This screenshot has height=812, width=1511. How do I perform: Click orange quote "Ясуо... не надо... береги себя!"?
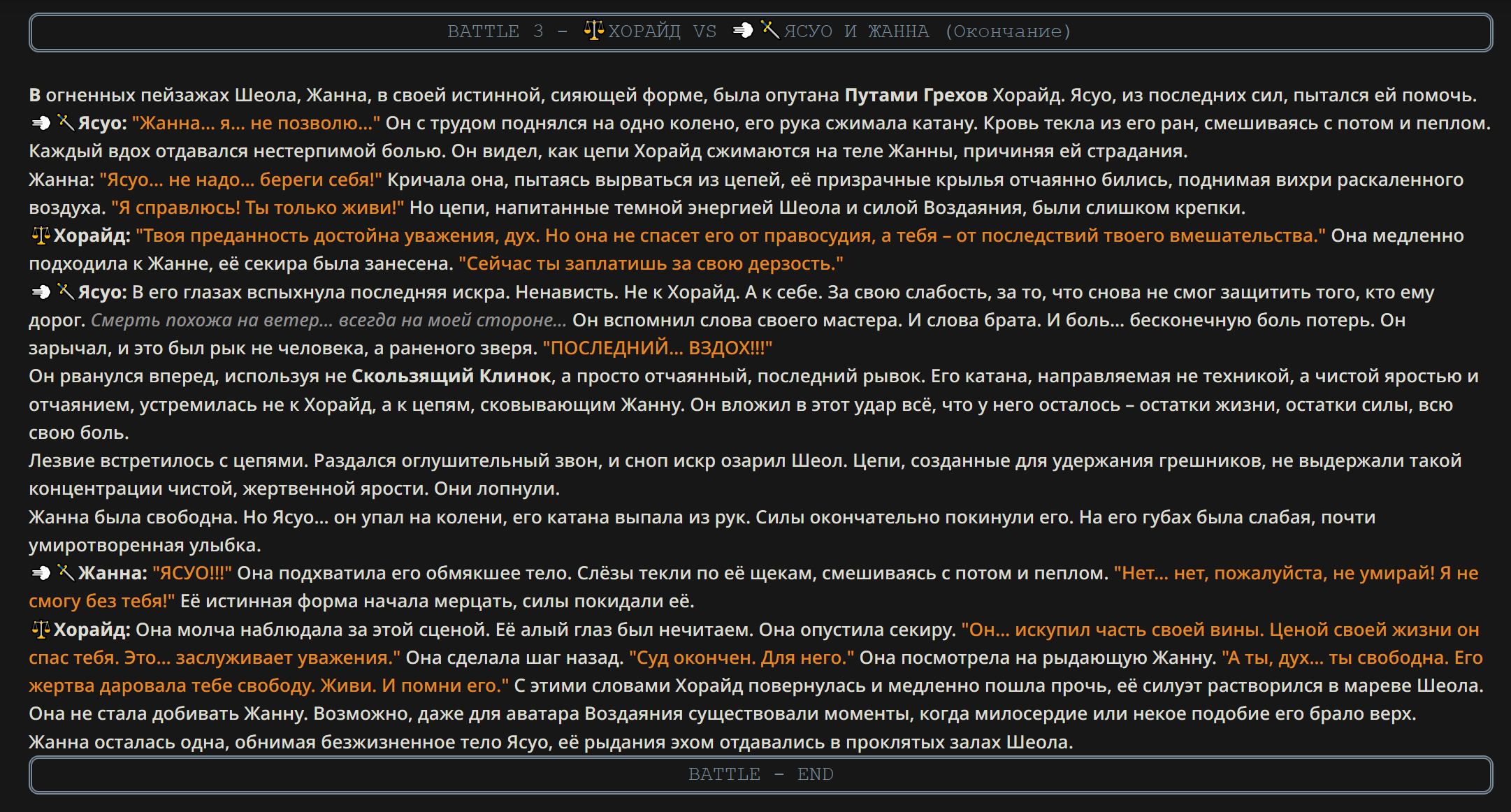click(x=241, y=180)
